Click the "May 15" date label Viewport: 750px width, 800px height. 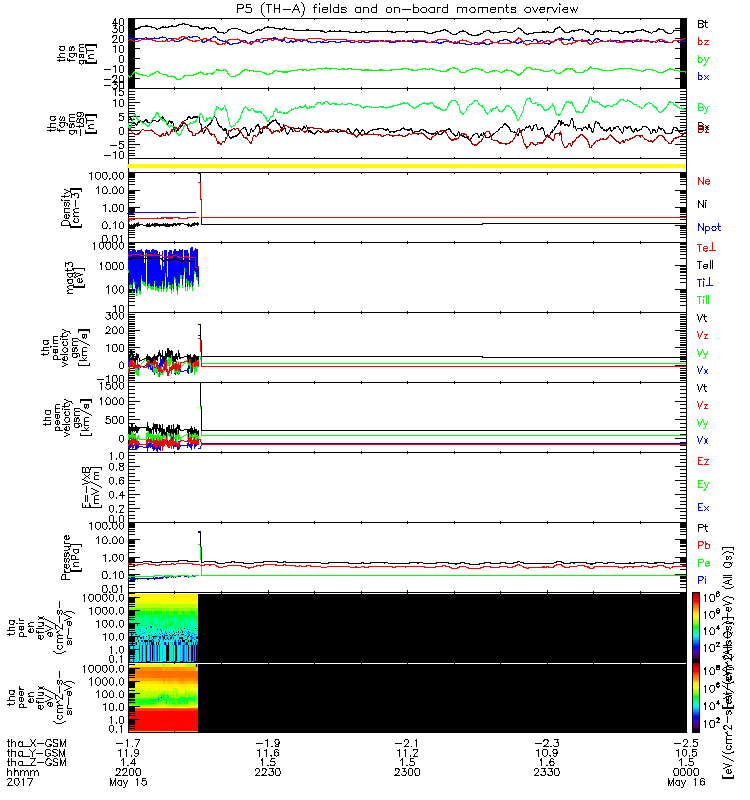pos(128,782)
